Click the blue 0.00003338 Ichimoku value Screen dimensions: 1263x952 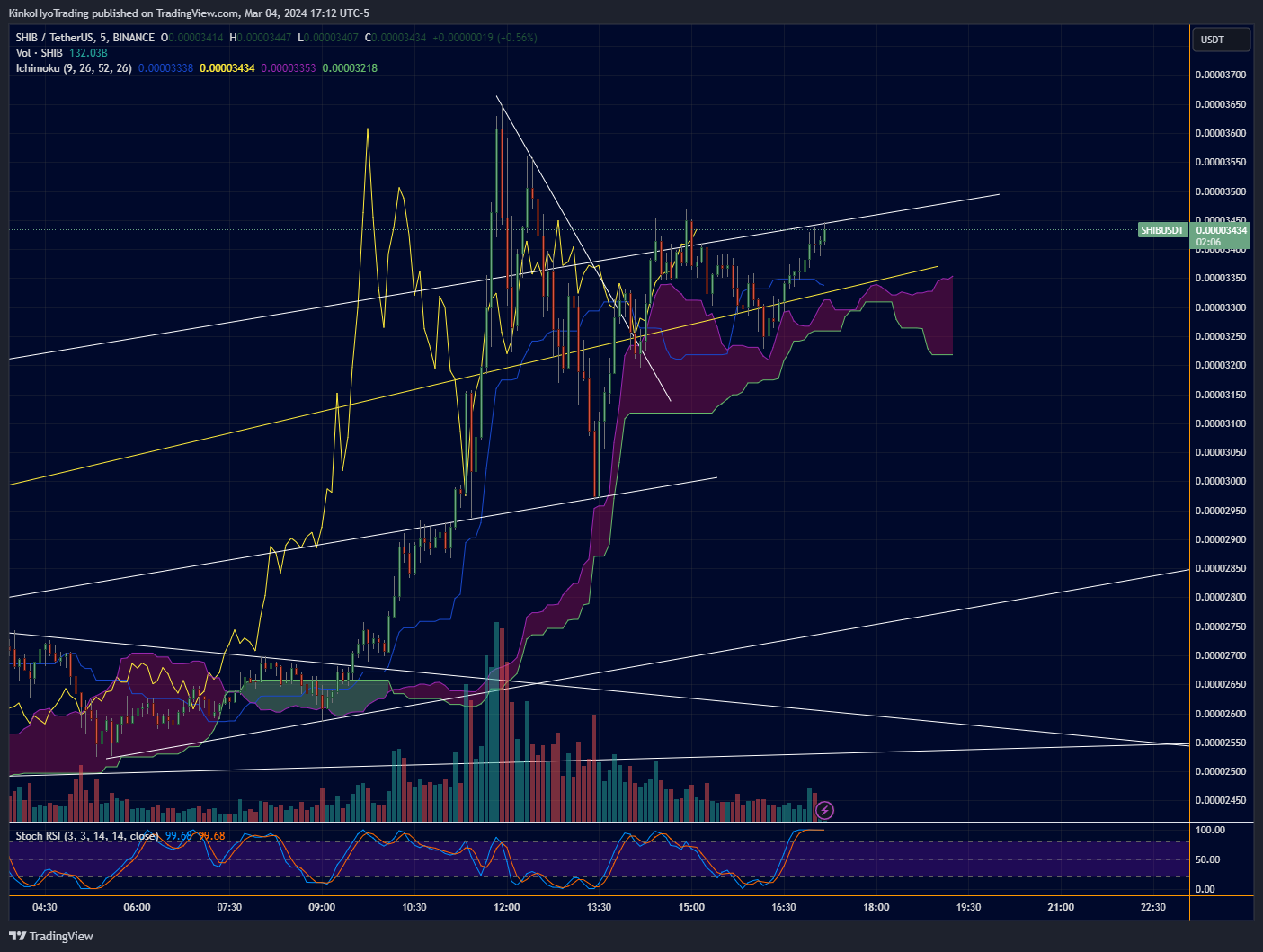point(165,68)
